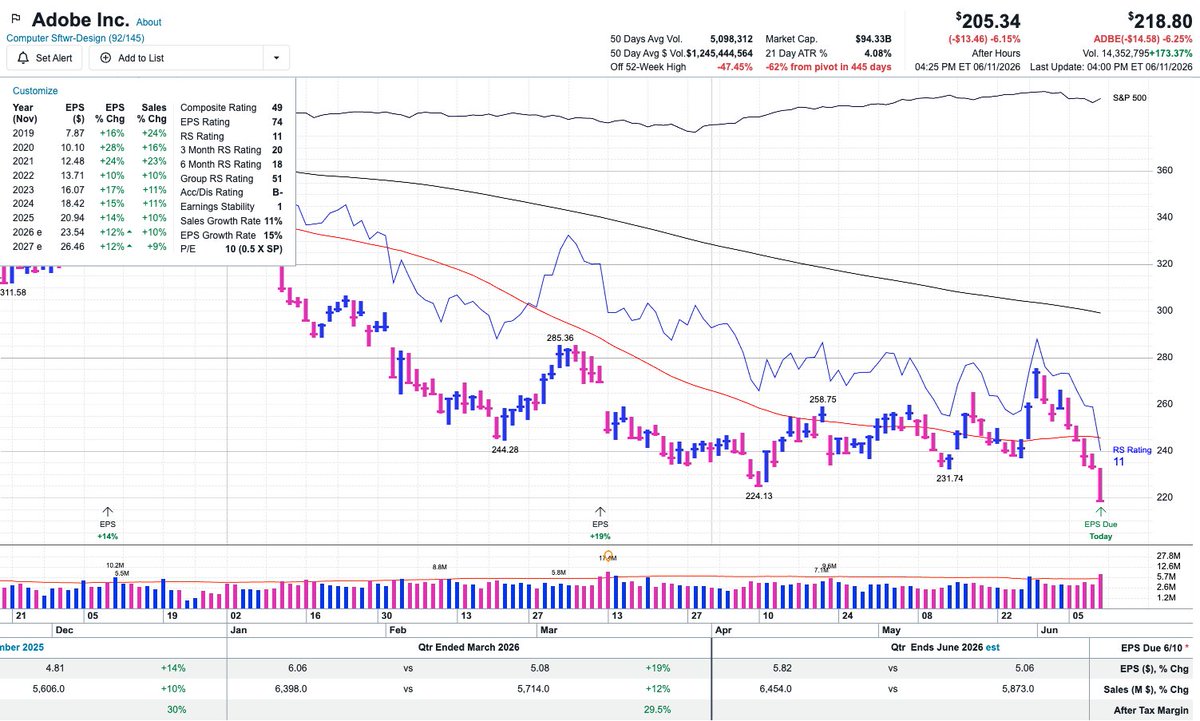Click the 6 Month RS Rating row
The height and width of the screenshot is (721, 1200).
coord(231,164)
